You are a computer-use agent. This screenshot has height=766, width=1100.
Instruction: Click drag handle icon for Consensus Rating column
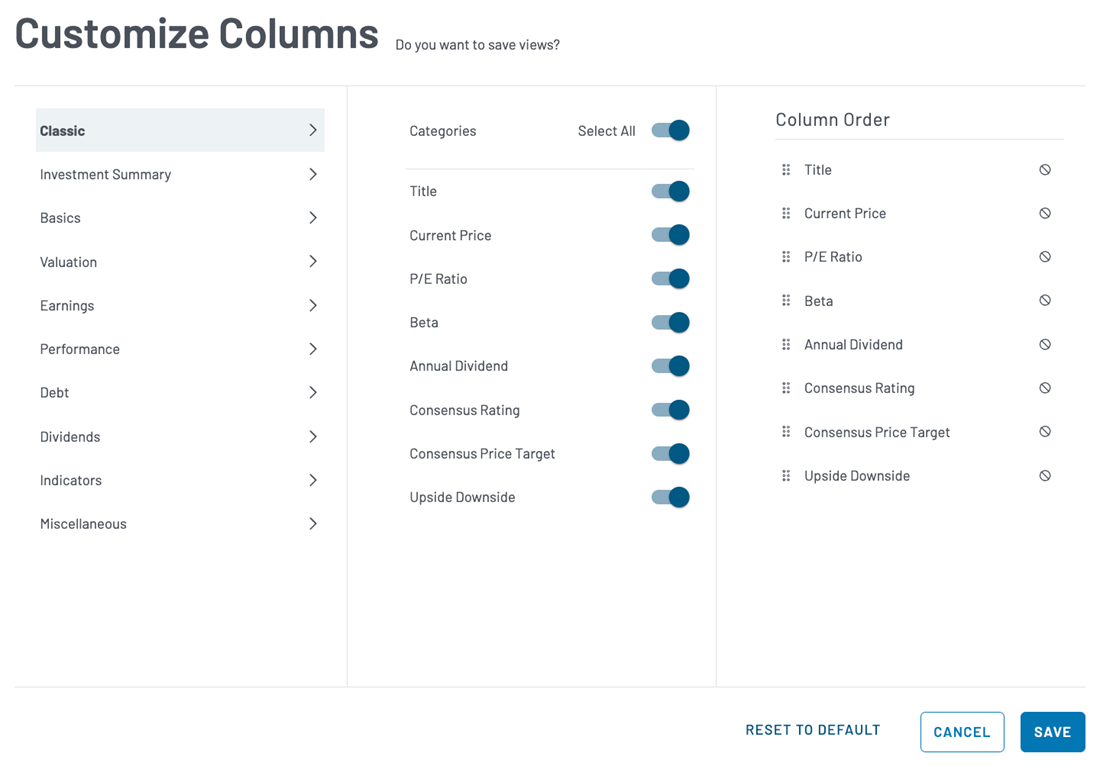[x=786, y=388]
